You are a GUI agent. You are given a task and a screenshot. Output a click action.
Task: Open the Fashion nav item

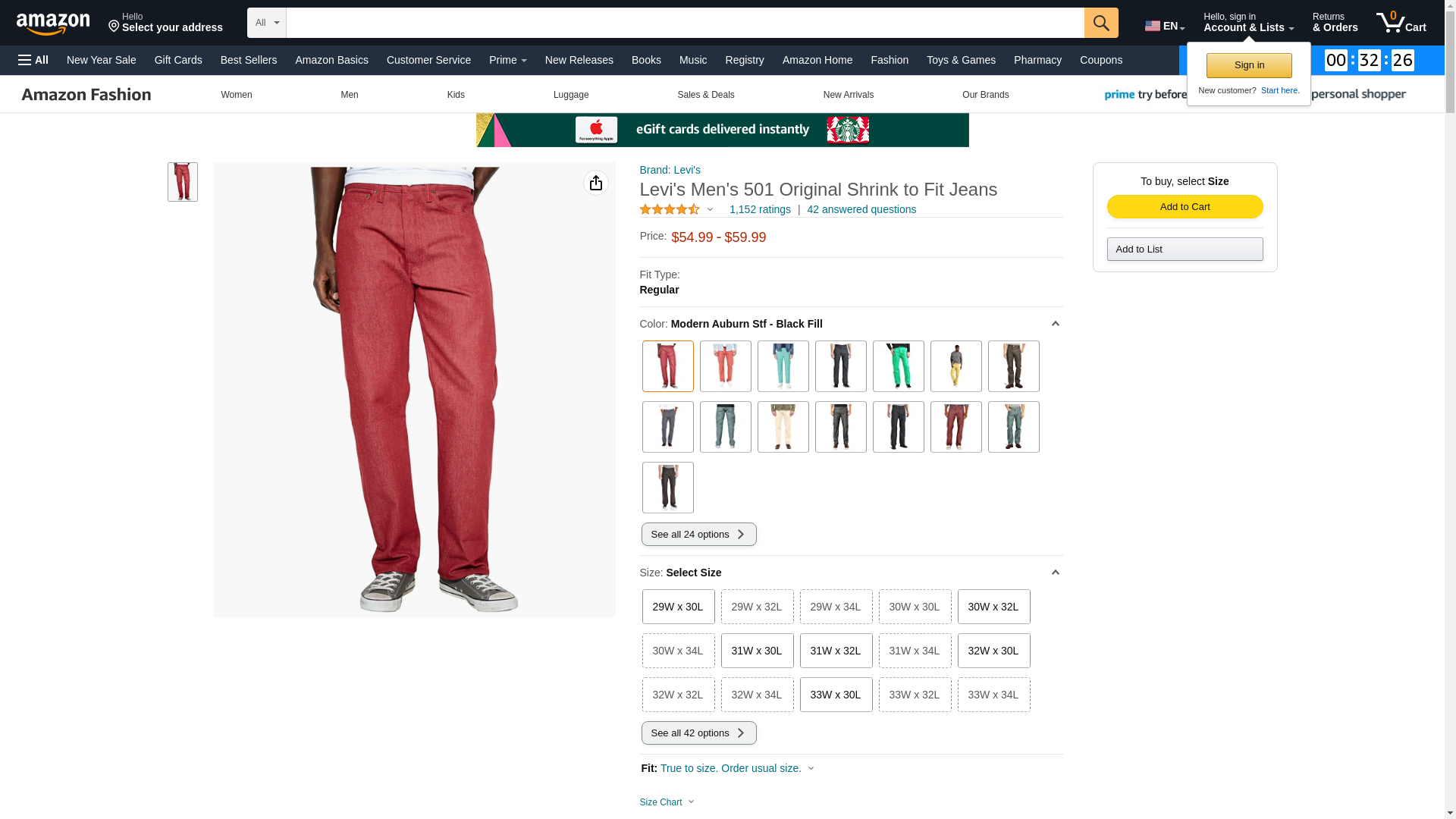[890, 60]
